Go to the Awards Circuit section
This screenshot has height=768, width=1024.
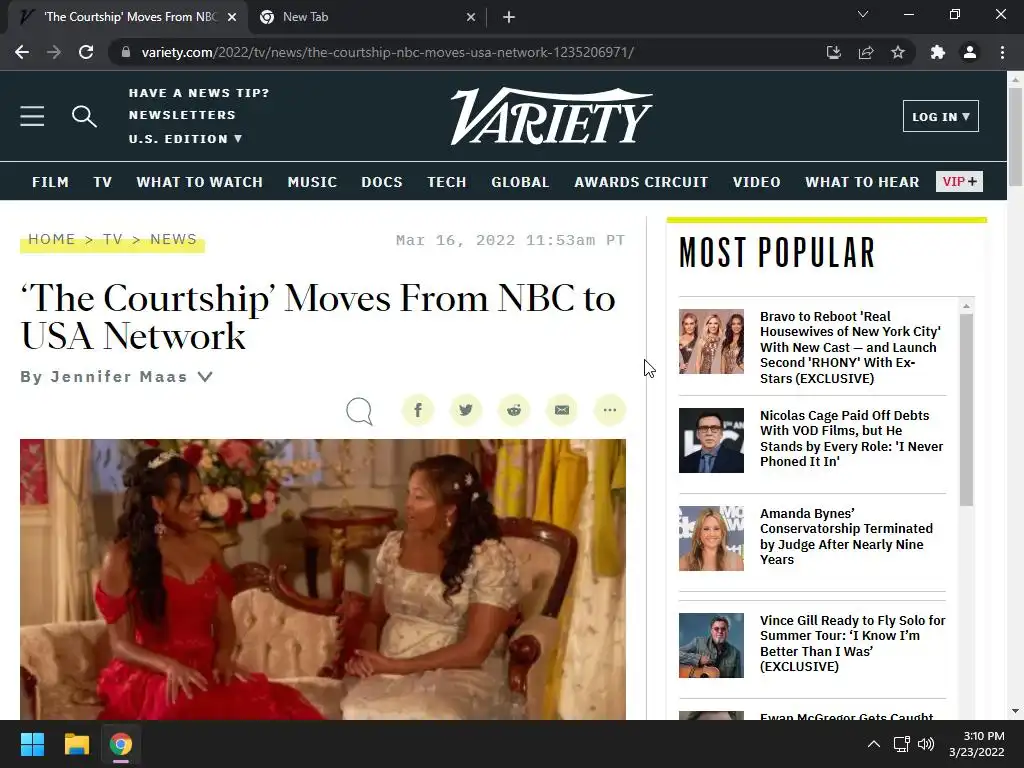click(x=641, y=182)
